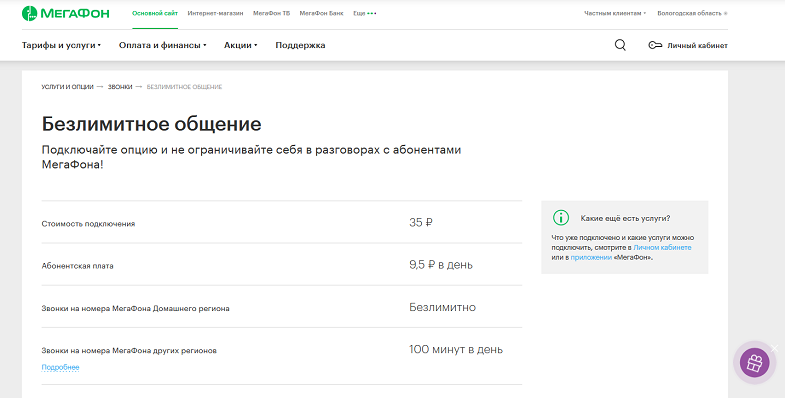Viewport: 785px width, 398px height.
Task: Click the key icon for Личный кабинет
Action: point(655,46)
